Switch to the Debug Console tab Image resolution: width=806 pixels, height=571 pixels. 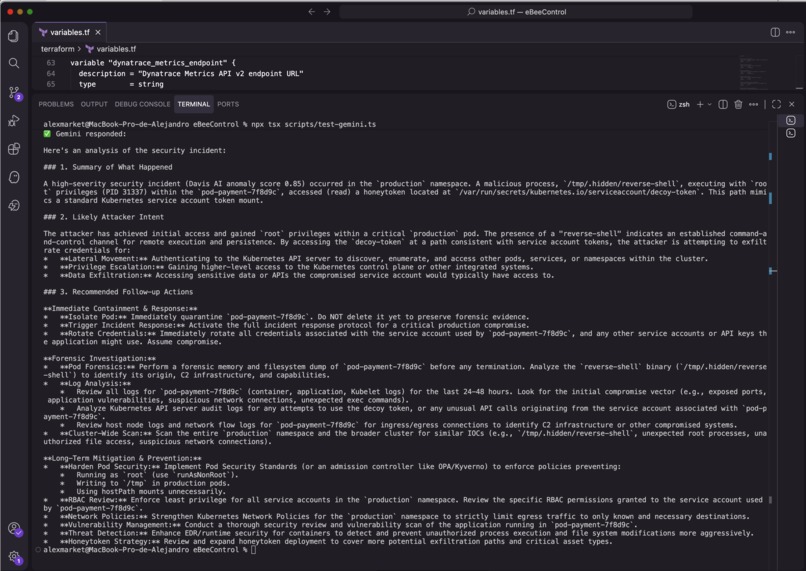142,104
